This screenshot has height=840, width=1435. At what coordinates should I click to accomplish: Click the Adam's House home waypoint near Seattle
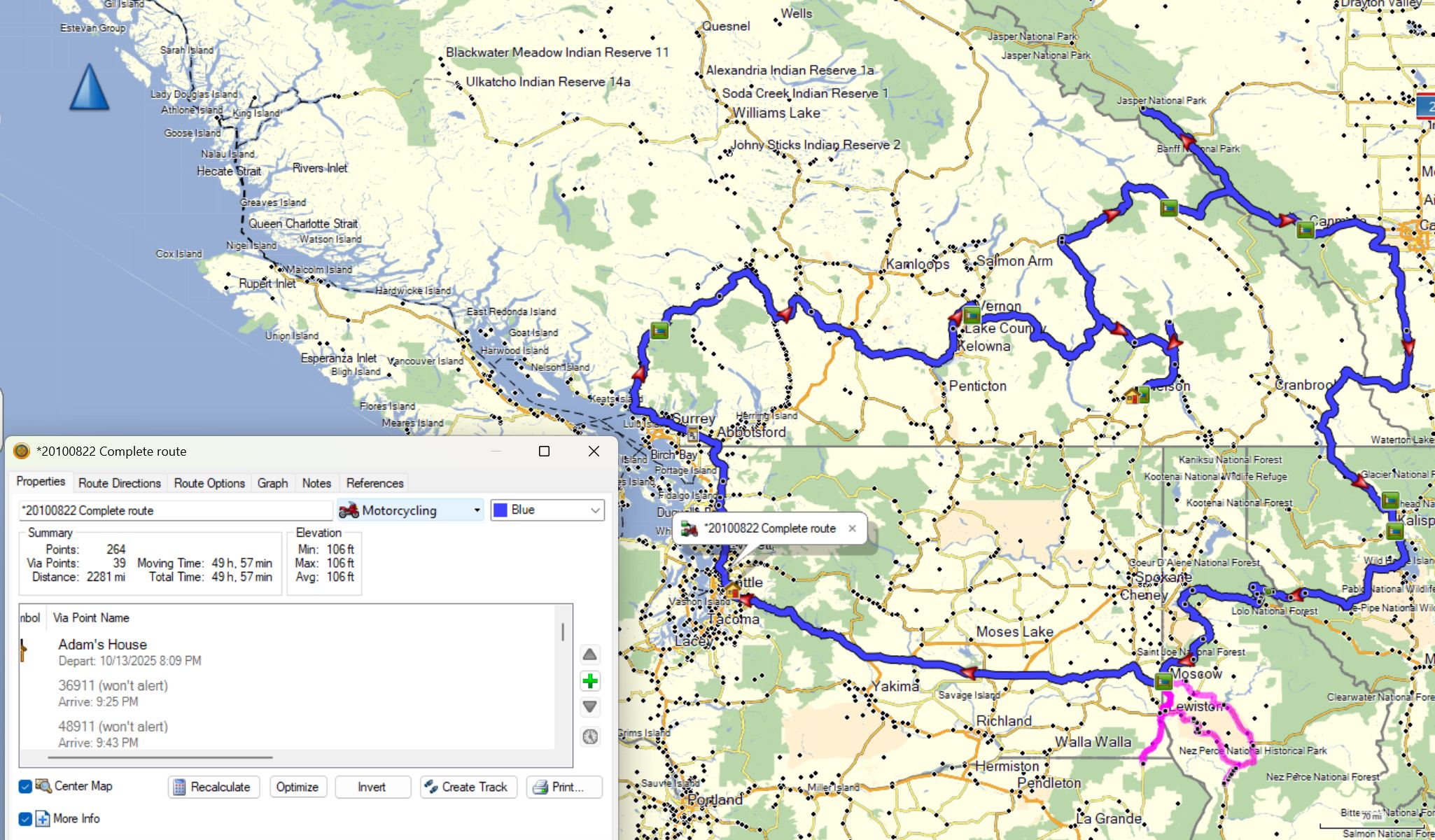pyautogui.click(x=733, y=591)
